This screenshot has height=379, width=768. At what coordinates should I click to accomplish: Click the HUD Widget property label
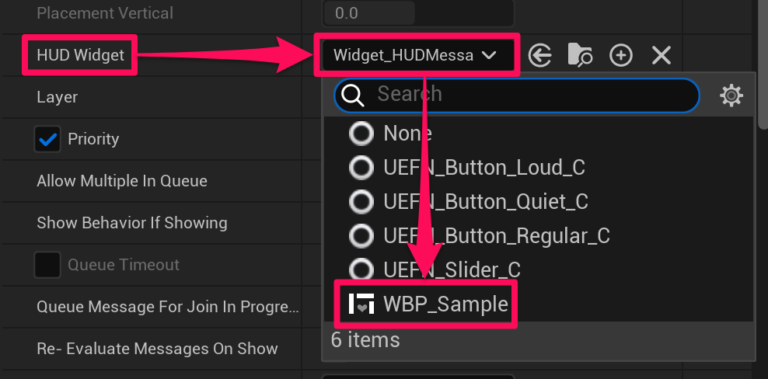pyautogui.click(x=80, y=55)
